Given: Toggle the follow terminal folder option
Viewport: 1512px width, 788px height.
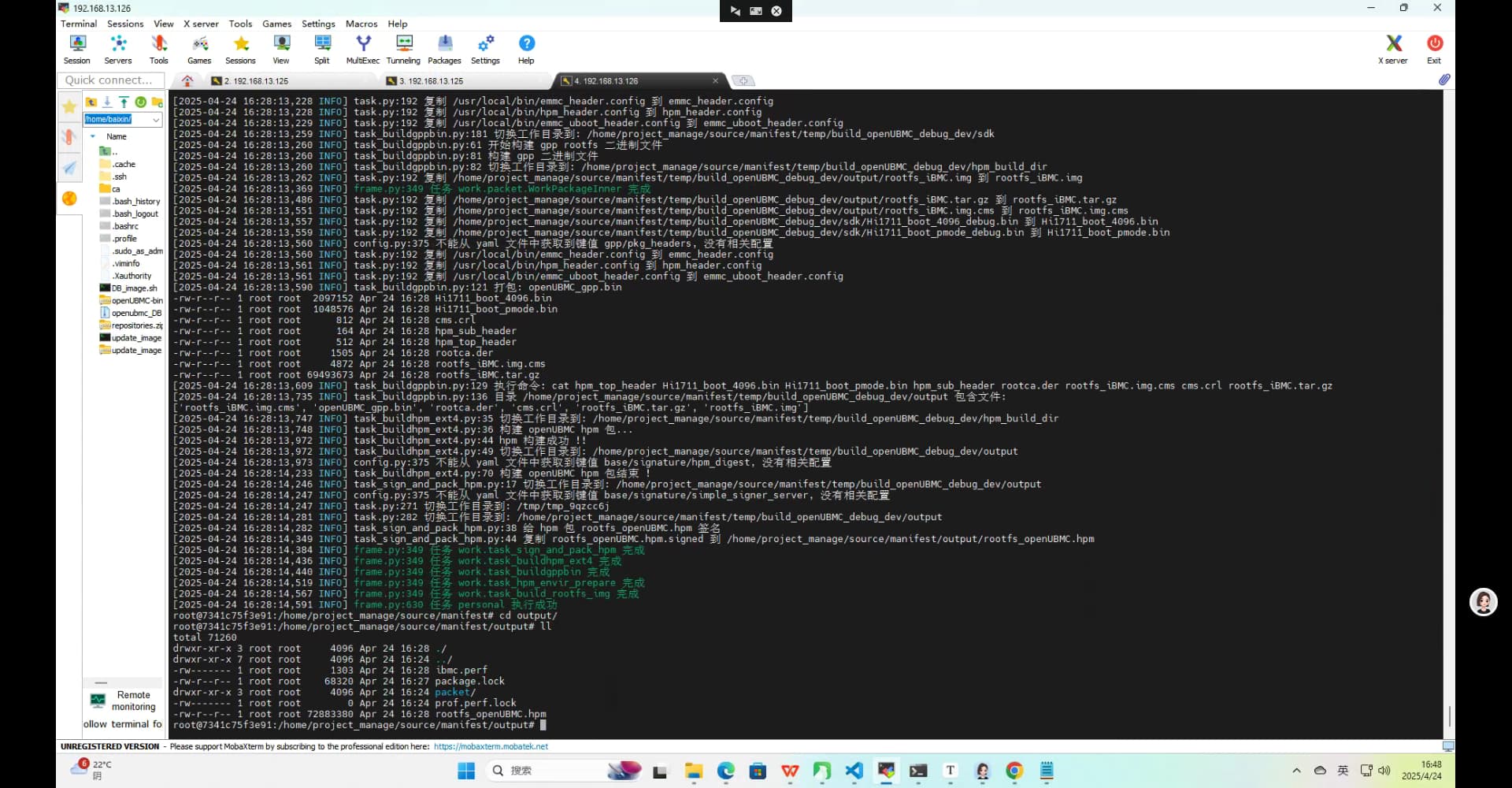Looking at the screenshot, I should [x=123, y=724].
